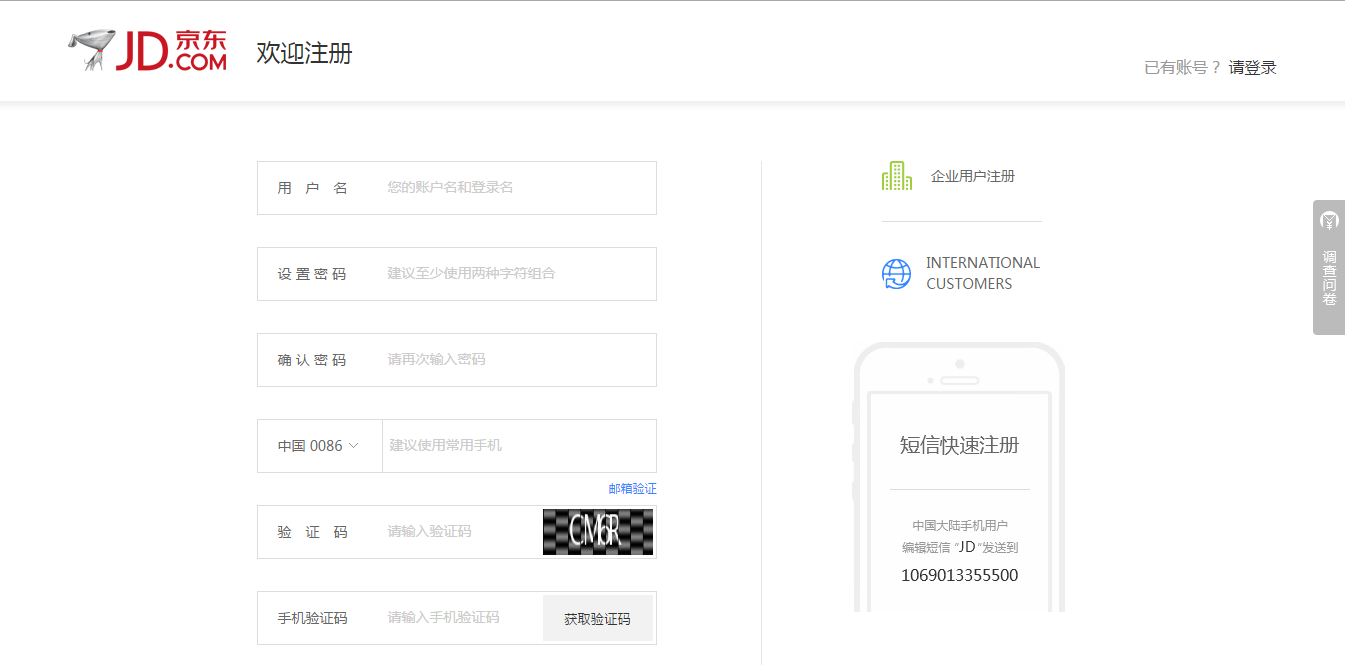This screenshot has height=665, width=1345.
Task: Open the 调查问卷 survey side tab
Action: click(1329, 267)
